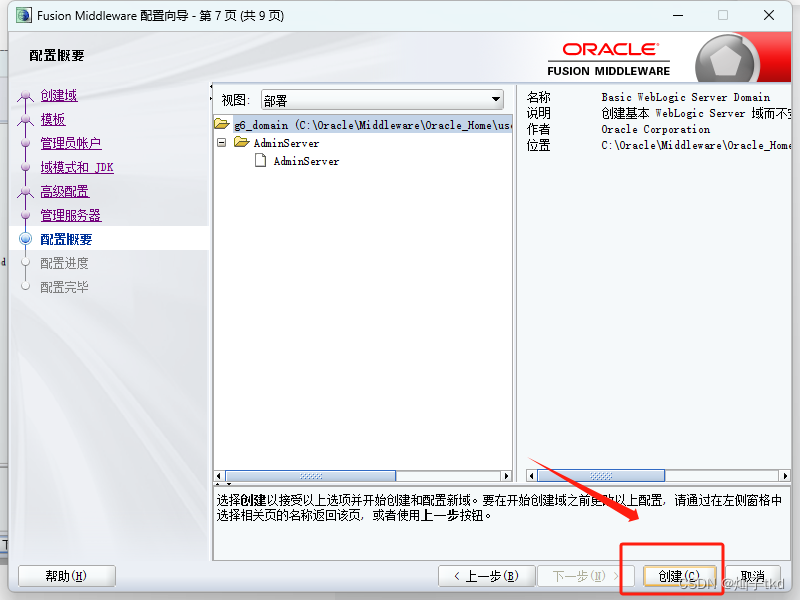This screenshot has width=800, height=600.
Task: Click AdminServer folder icon
Action: click(x=242, y=142)
